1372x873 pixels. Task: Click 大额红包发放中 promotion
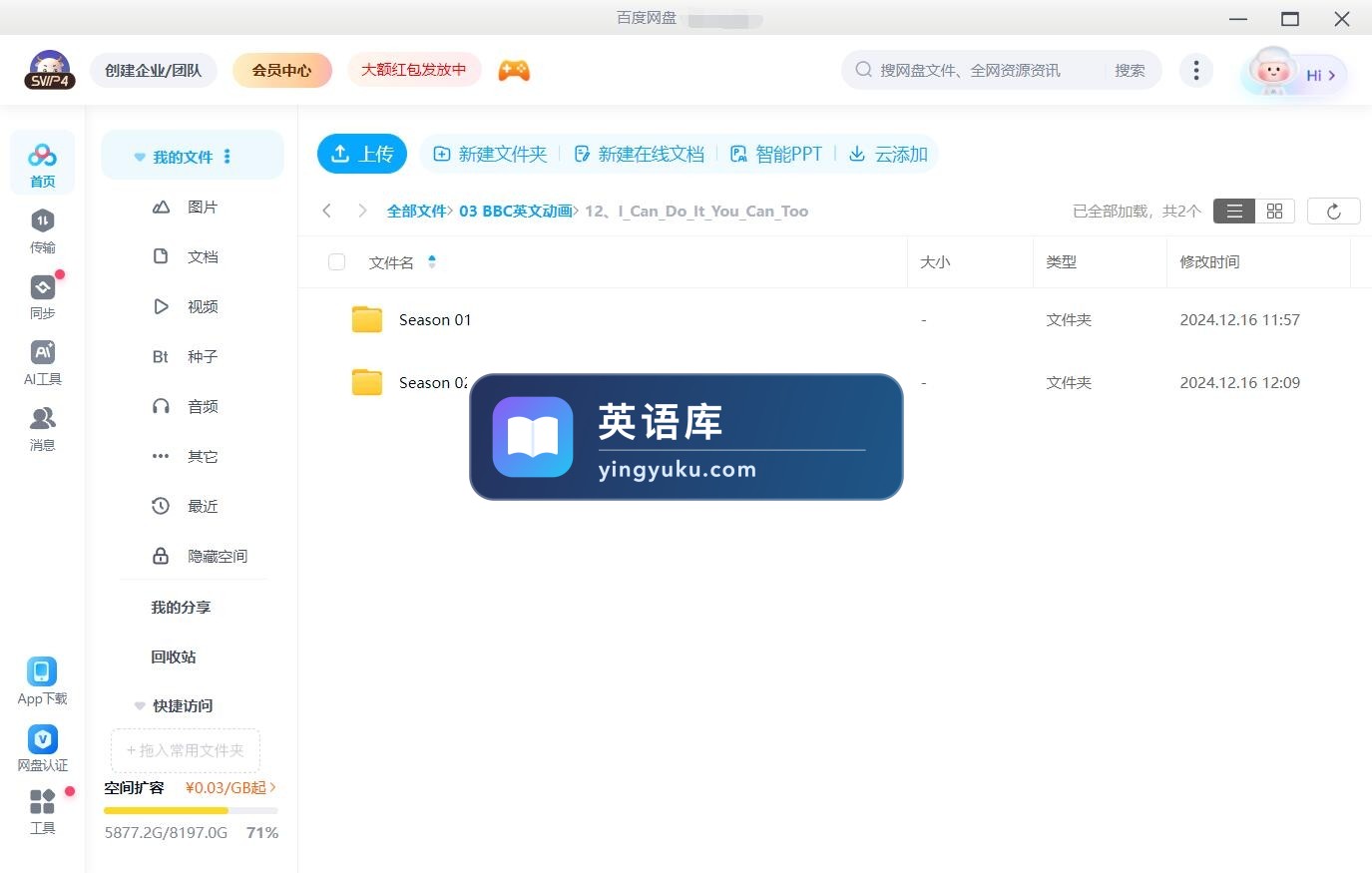click(x=414, y=70)
